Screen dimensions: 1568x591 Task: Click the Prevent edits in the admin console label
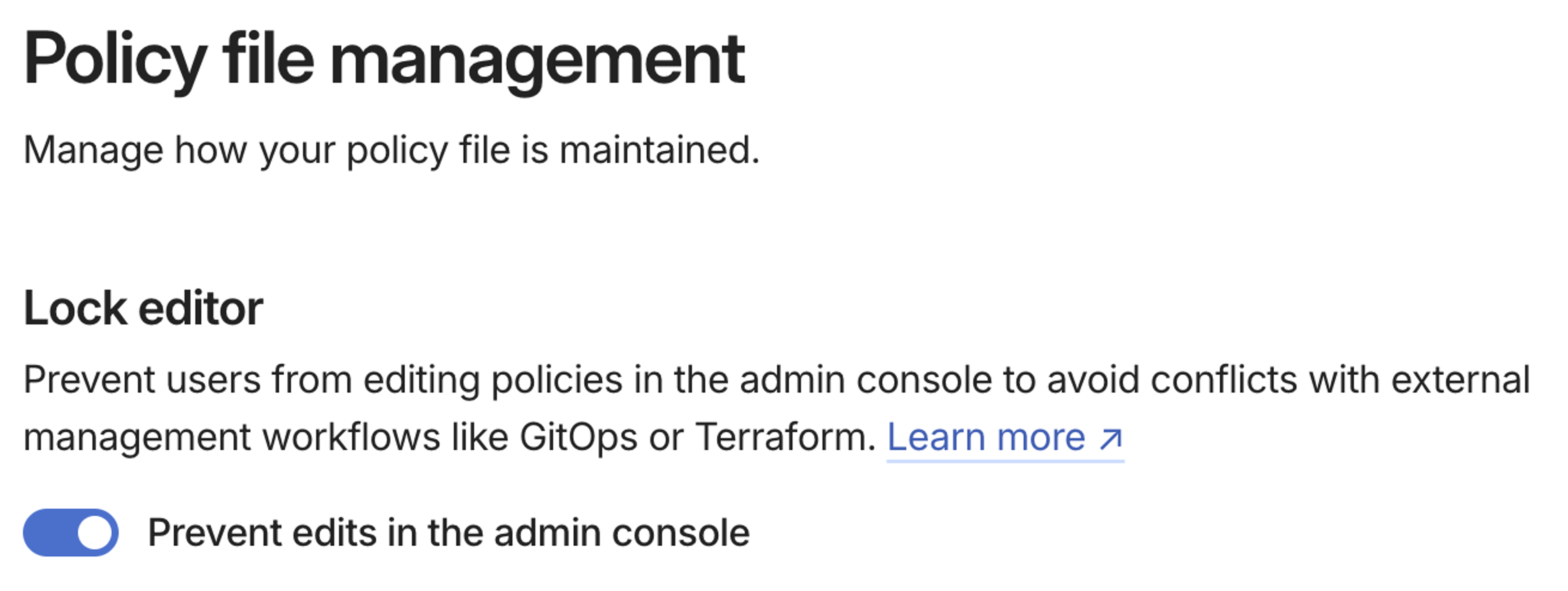tap(450, 531)
